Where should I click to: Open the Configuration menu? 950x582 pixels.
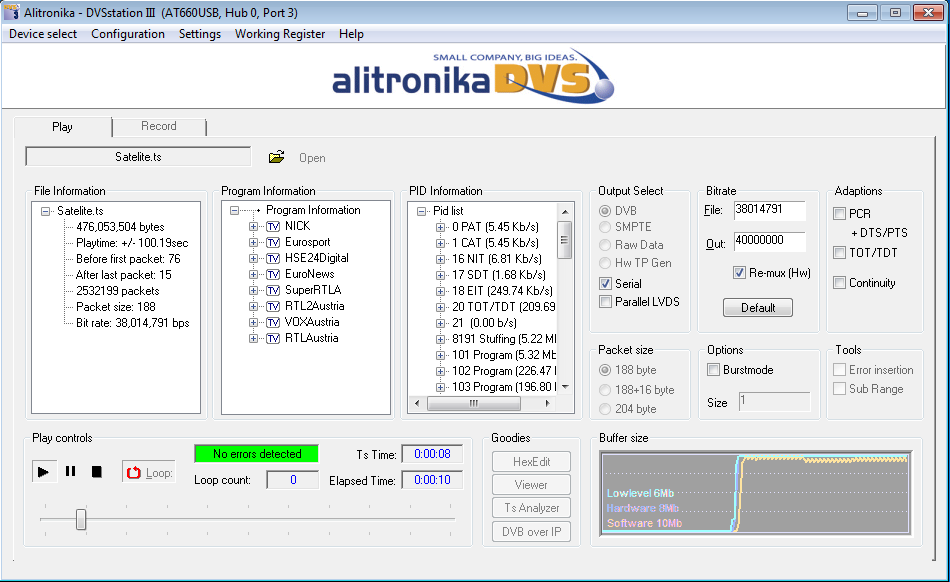click(127, 34)
